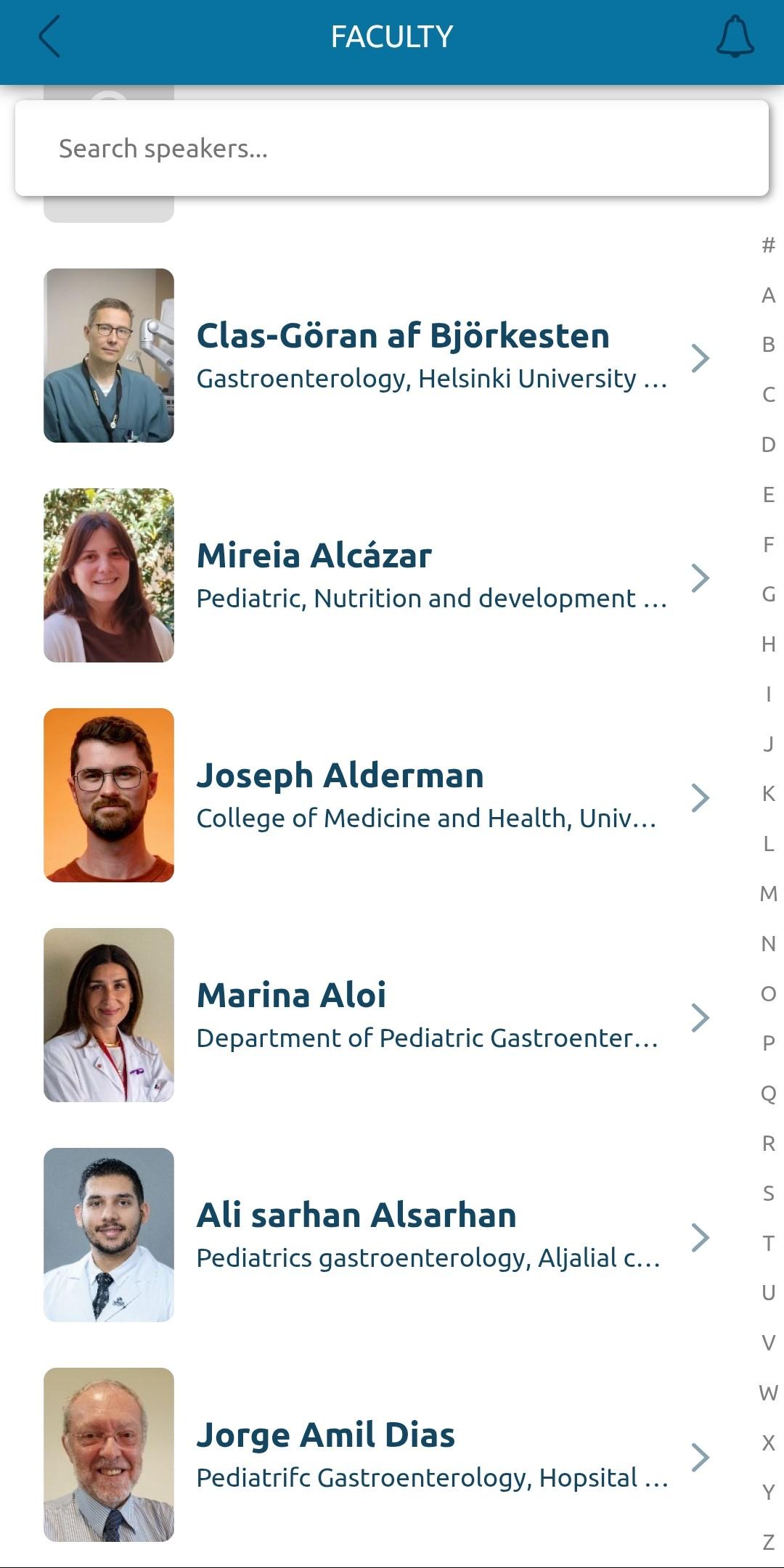This screenshot has width=784, height=1568.
Task: Expand Joseph Alderman row chevron
Action: [700, 797]
